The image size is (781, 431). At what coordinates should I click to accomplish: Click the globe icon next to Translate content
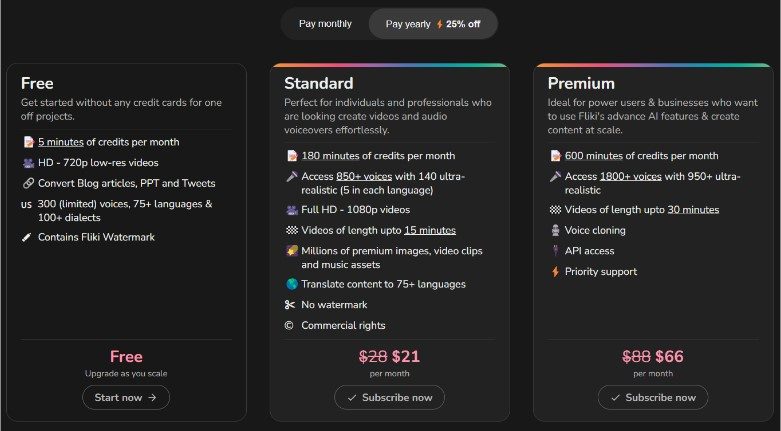click(x=292, y=284)
